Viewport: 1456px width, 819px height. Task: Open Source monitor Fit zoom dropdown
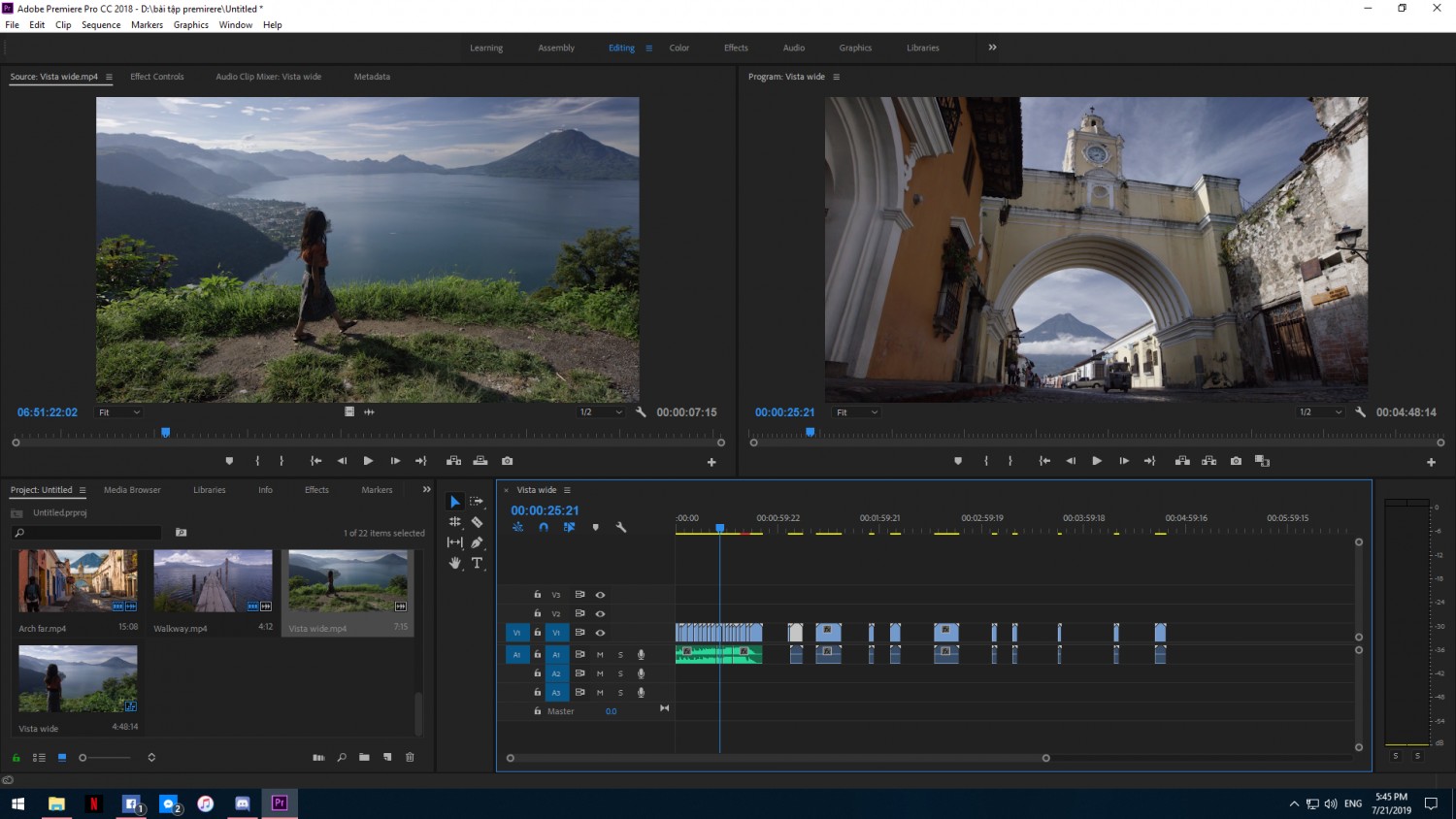point(119,412)
